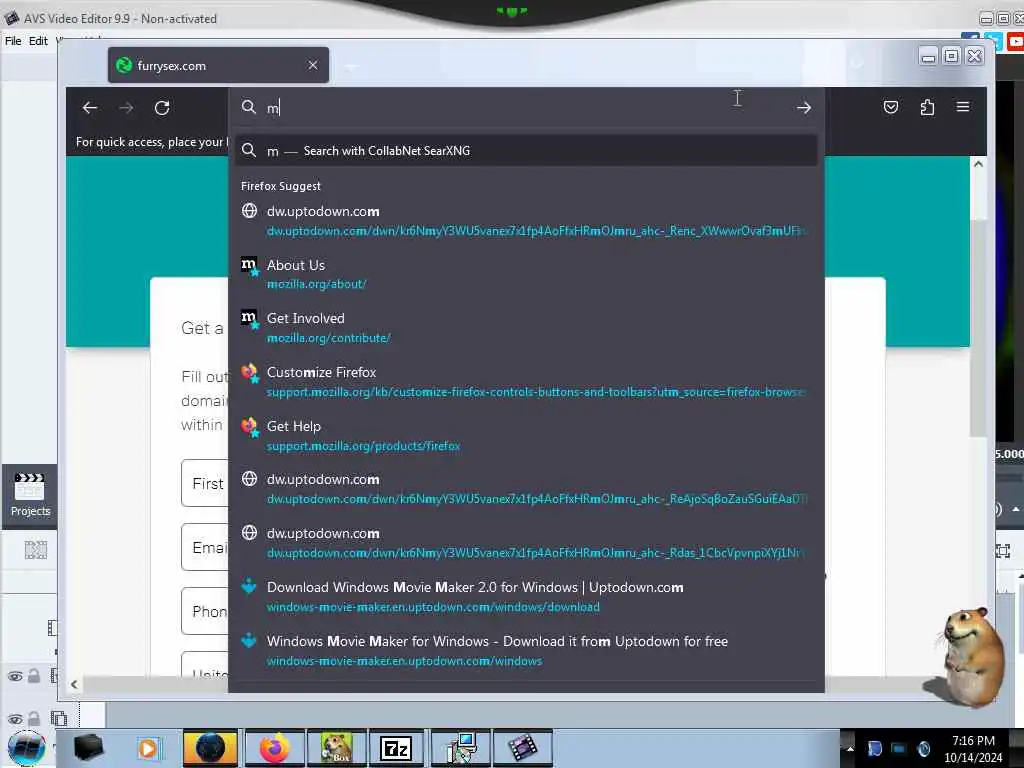This screenshot has height=768, width=1024.
Task: Go back with the browser back arrow
Action: 90,108
